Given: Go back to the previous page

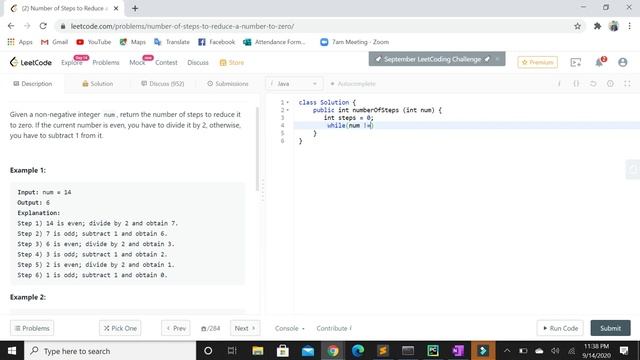Looking at the screenshot, I should click(x=11, y=26).
